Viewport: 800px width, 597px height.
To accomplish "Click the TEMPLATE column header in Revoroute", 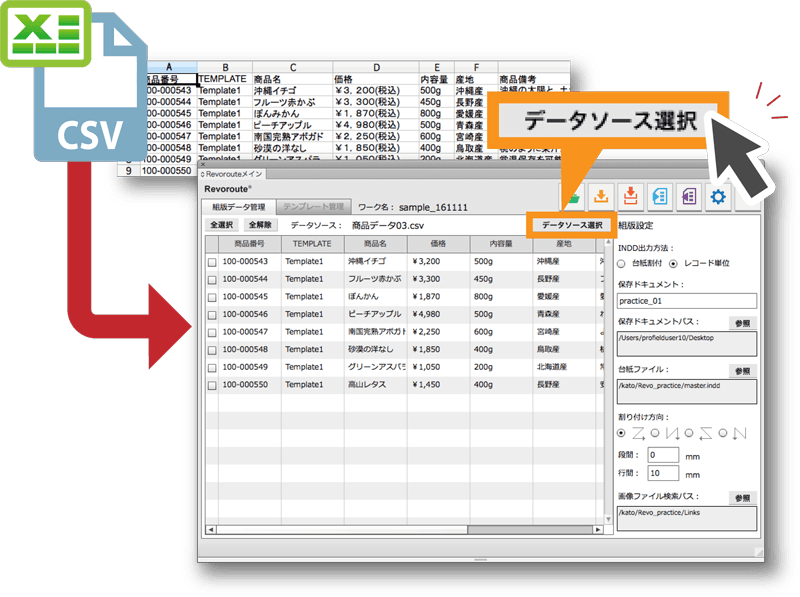I will (312, 244).
